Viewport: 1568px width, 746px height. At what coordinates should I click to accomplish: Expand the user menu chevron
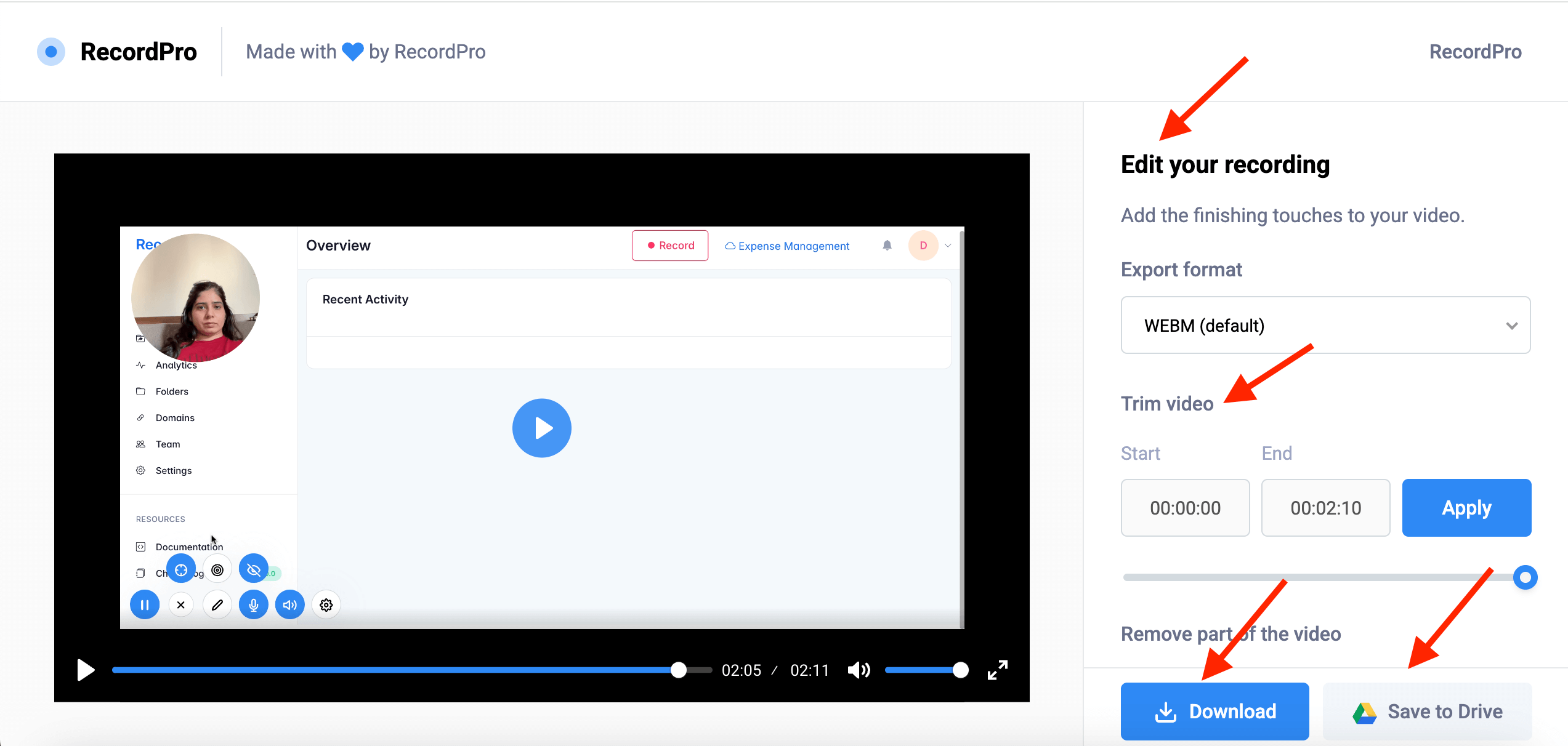948,246
